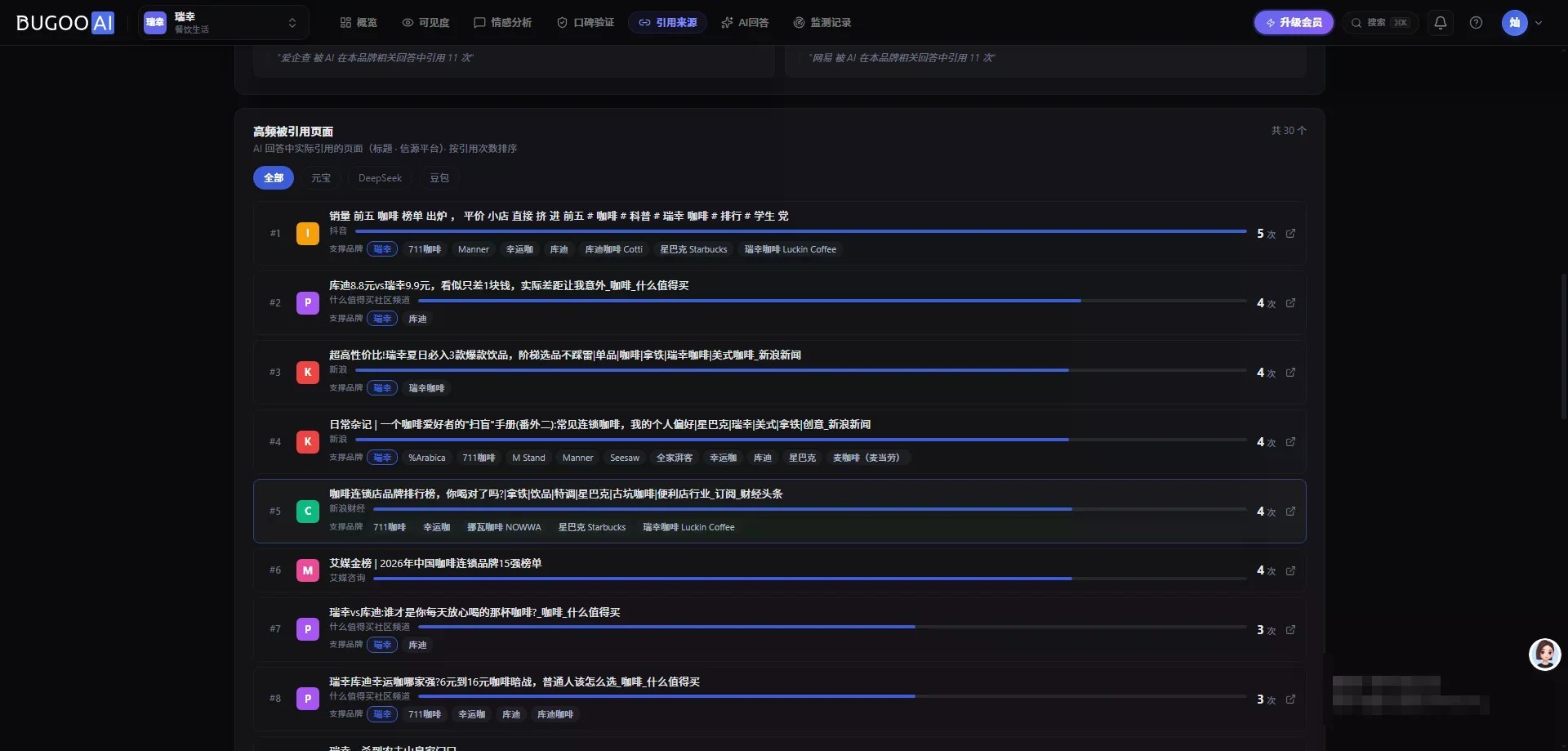1568x751 pixels.
Task: Filter by the 豆包 chip
Action: pyautogui.click(x=439, y=178)
